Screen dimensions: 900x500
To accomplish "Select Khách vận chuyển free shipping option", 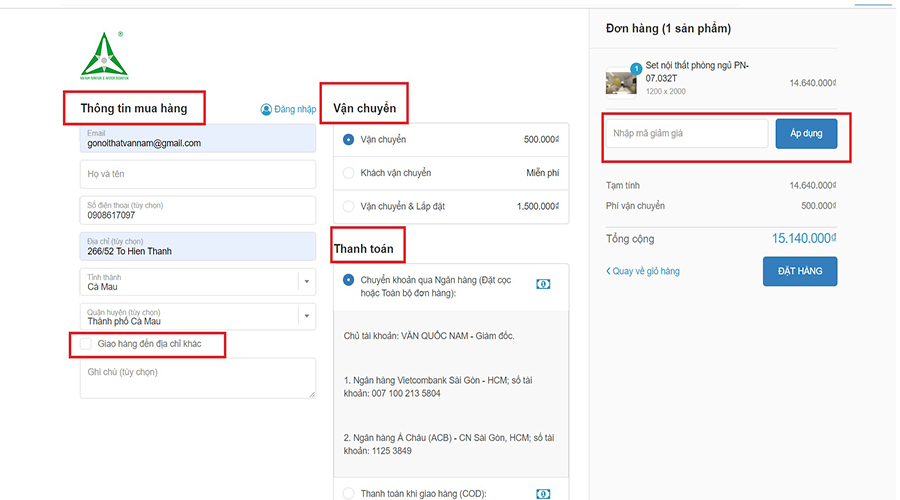I will point(348,173).
